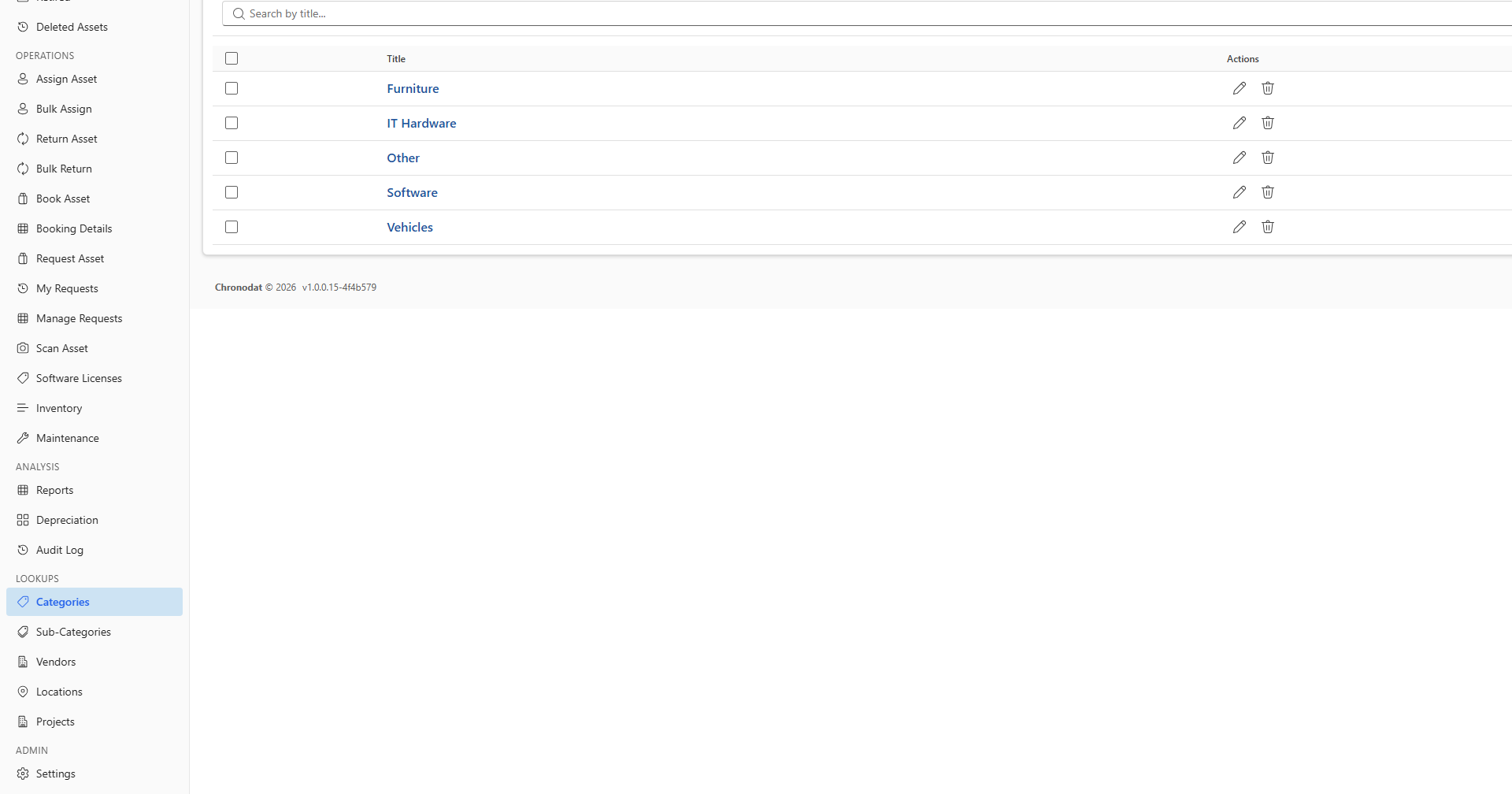The width and height of the screenshot is (1512, 794).
Task: Toggle the select-all checkbox in the header
Action: click(x=232, y=58)
